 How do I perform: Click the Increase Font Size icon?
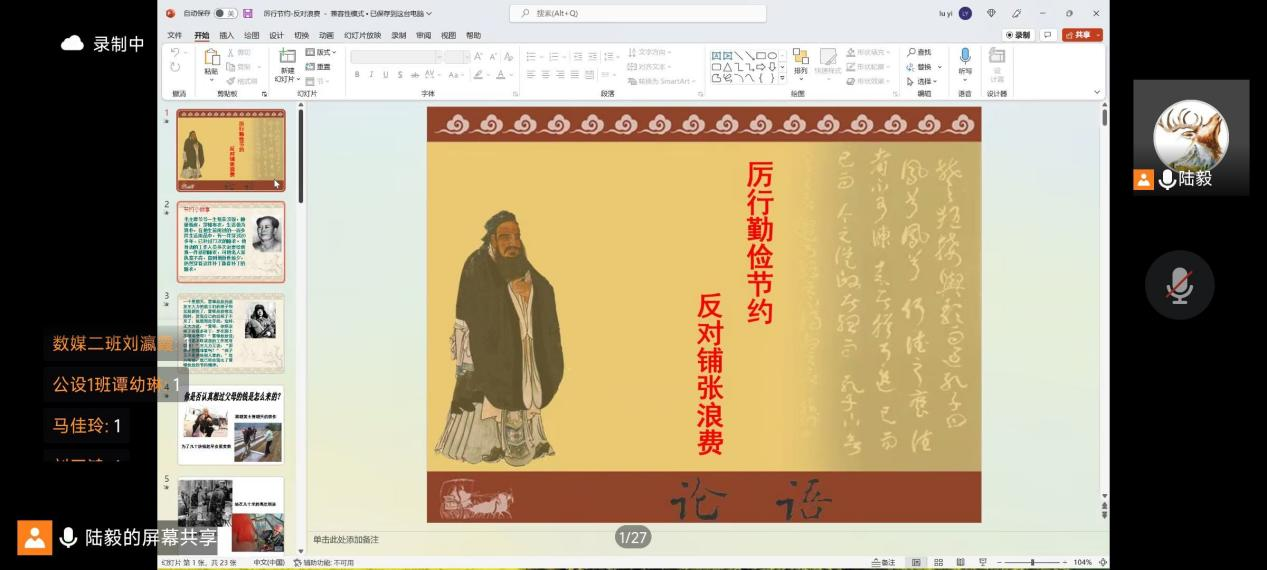479,57
